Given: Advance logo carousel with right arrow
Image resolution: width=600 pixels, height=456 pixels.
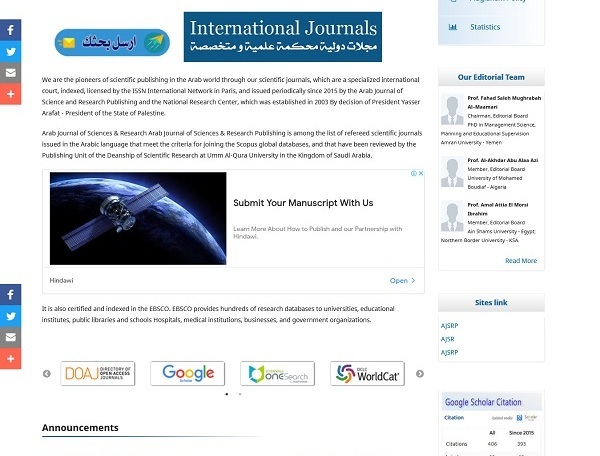Looking at the screenshot, I should pos(419,374).
